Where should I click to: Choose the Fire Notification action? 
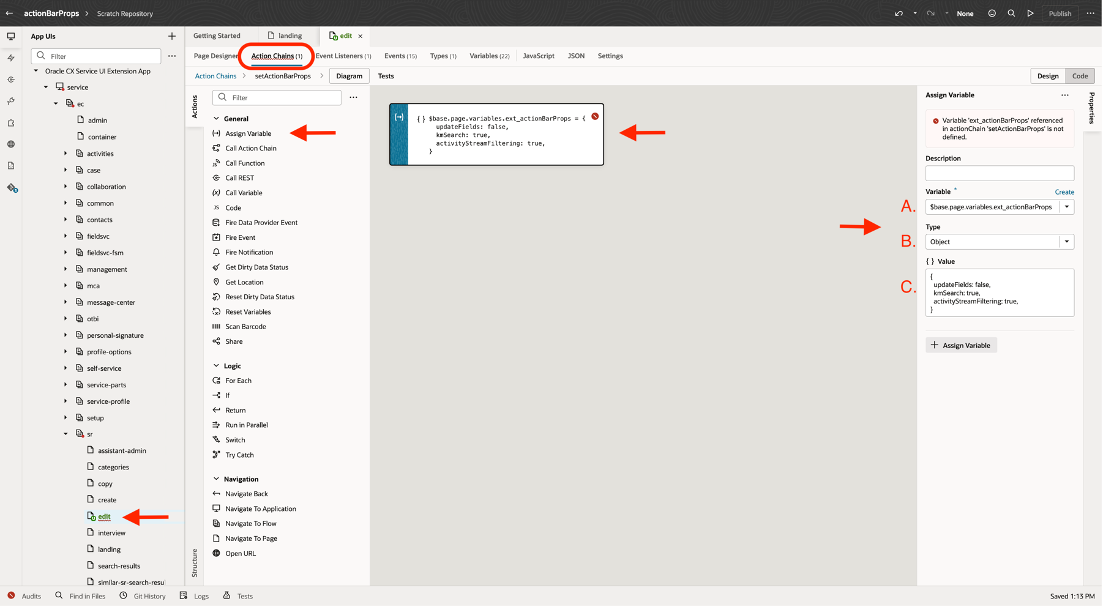coord(252,250)
